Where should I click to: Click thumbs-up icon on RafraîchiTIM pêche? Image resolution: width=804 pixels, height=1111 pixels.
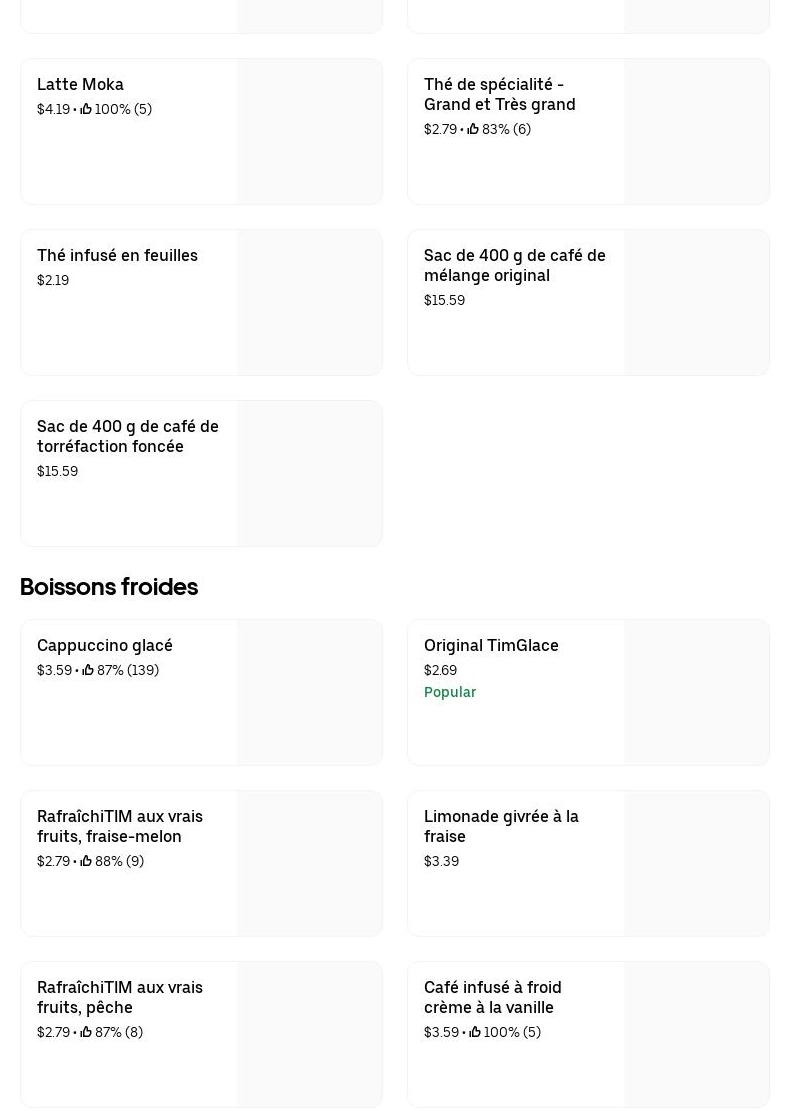click(86, 1032)
